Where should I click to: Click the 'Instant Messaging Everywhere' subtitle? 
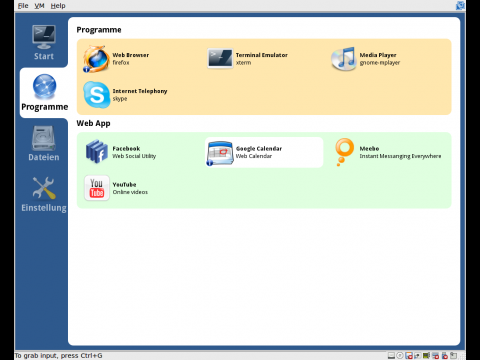tap(400, 156)
